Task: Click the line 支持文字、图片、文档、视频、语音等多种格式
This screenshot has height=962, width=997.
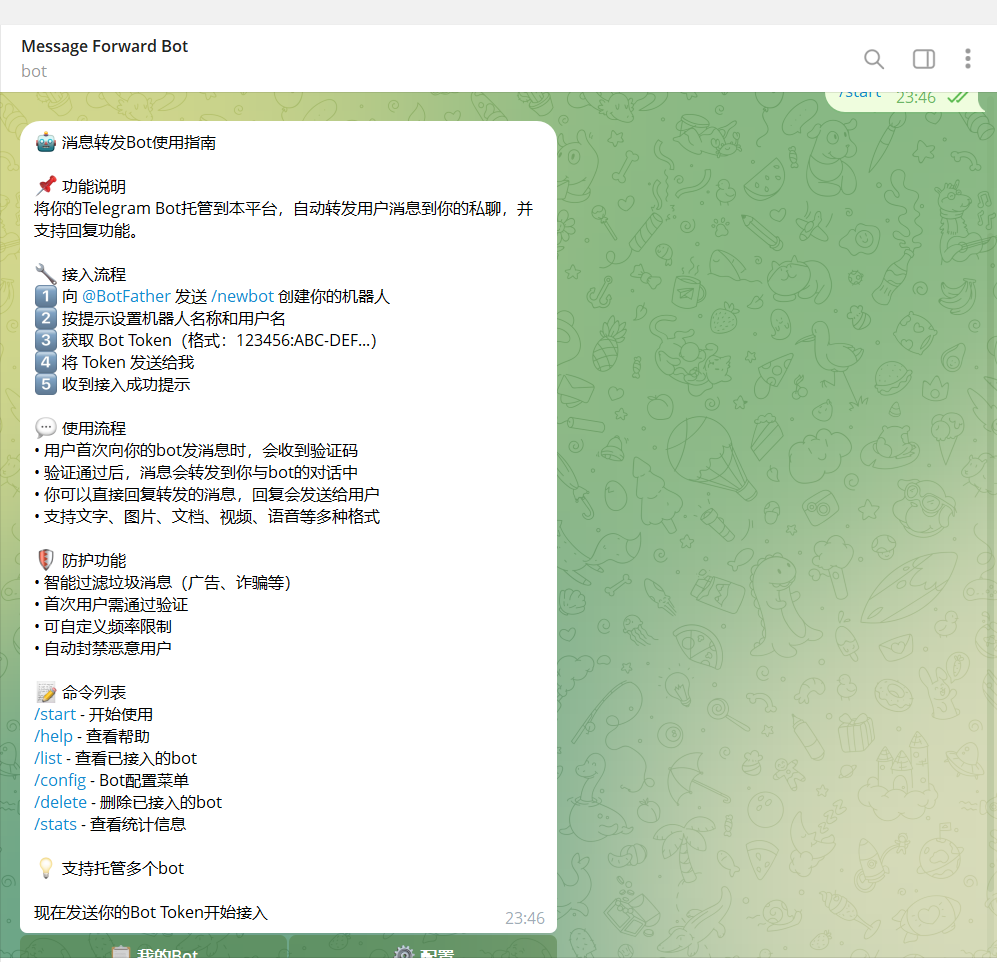Action: (212, 516)
